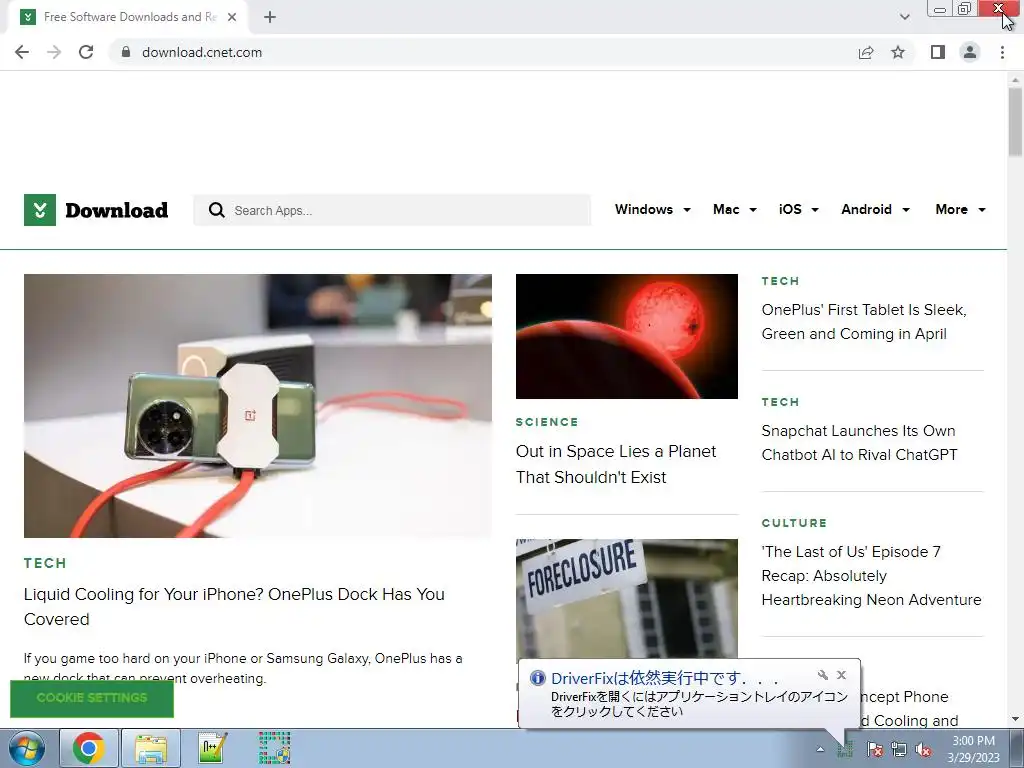Bookmark this page with the star icon
Image resolution: width=1024 pixels, height=768 pixels.
tap(898, 52)
